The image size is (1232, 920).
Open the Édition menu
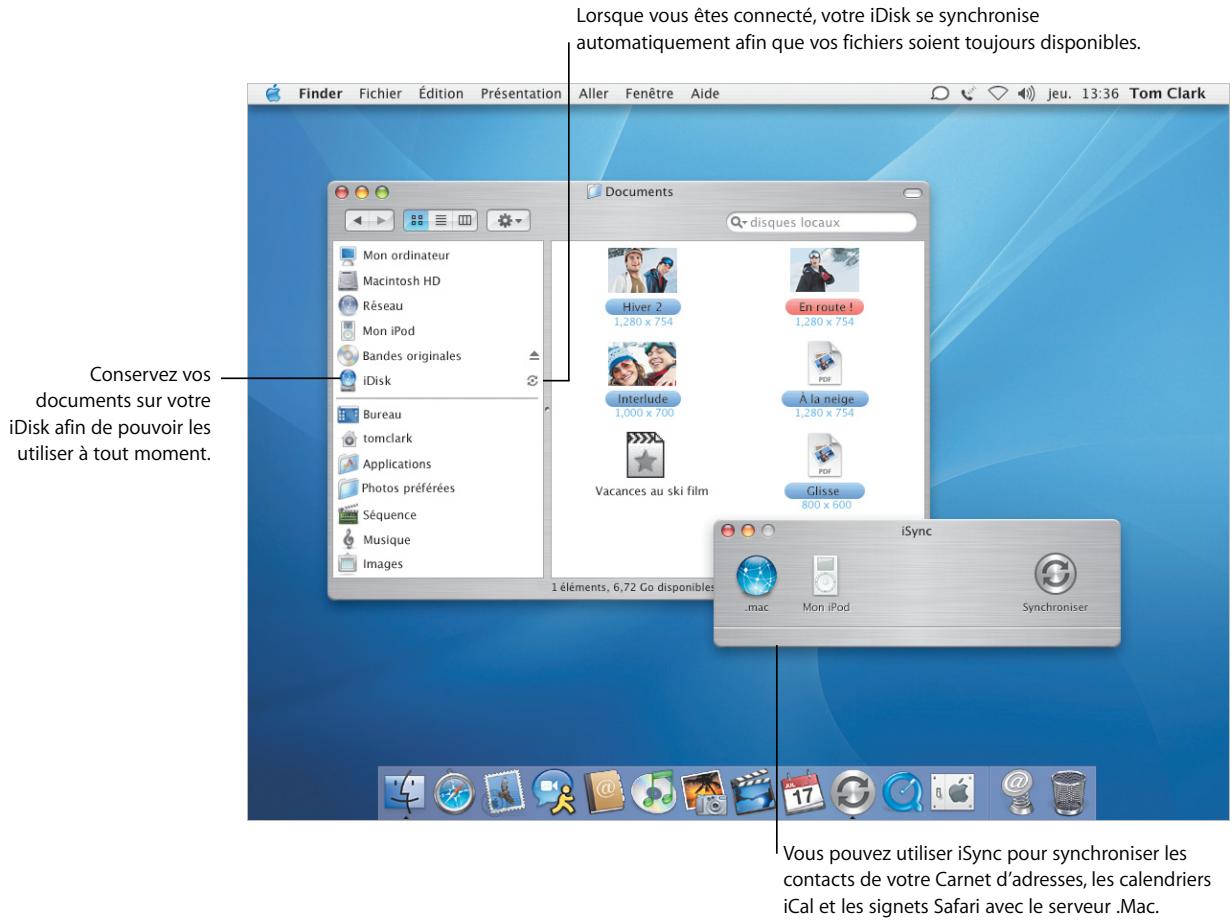441,94
